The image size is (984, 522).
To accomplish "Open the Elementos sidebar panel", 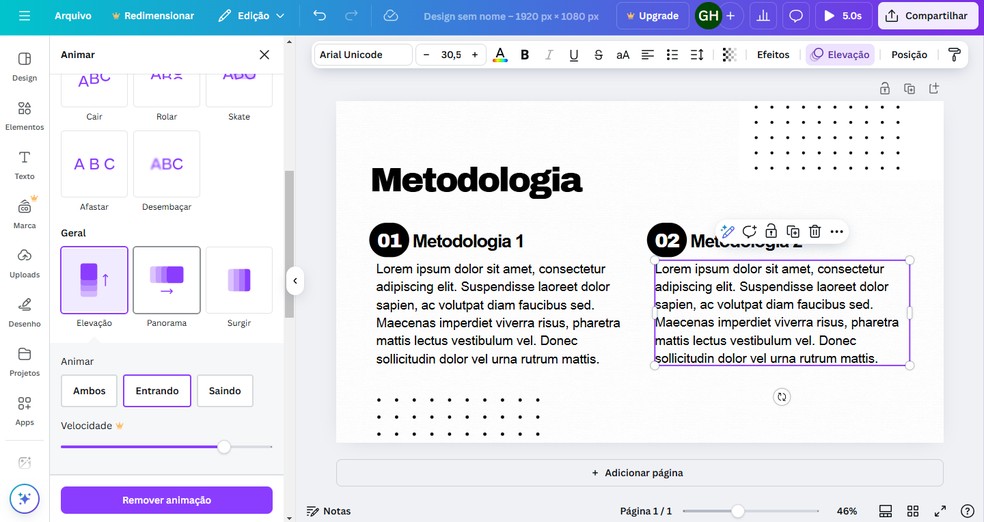I will click(x=24, y=116).
